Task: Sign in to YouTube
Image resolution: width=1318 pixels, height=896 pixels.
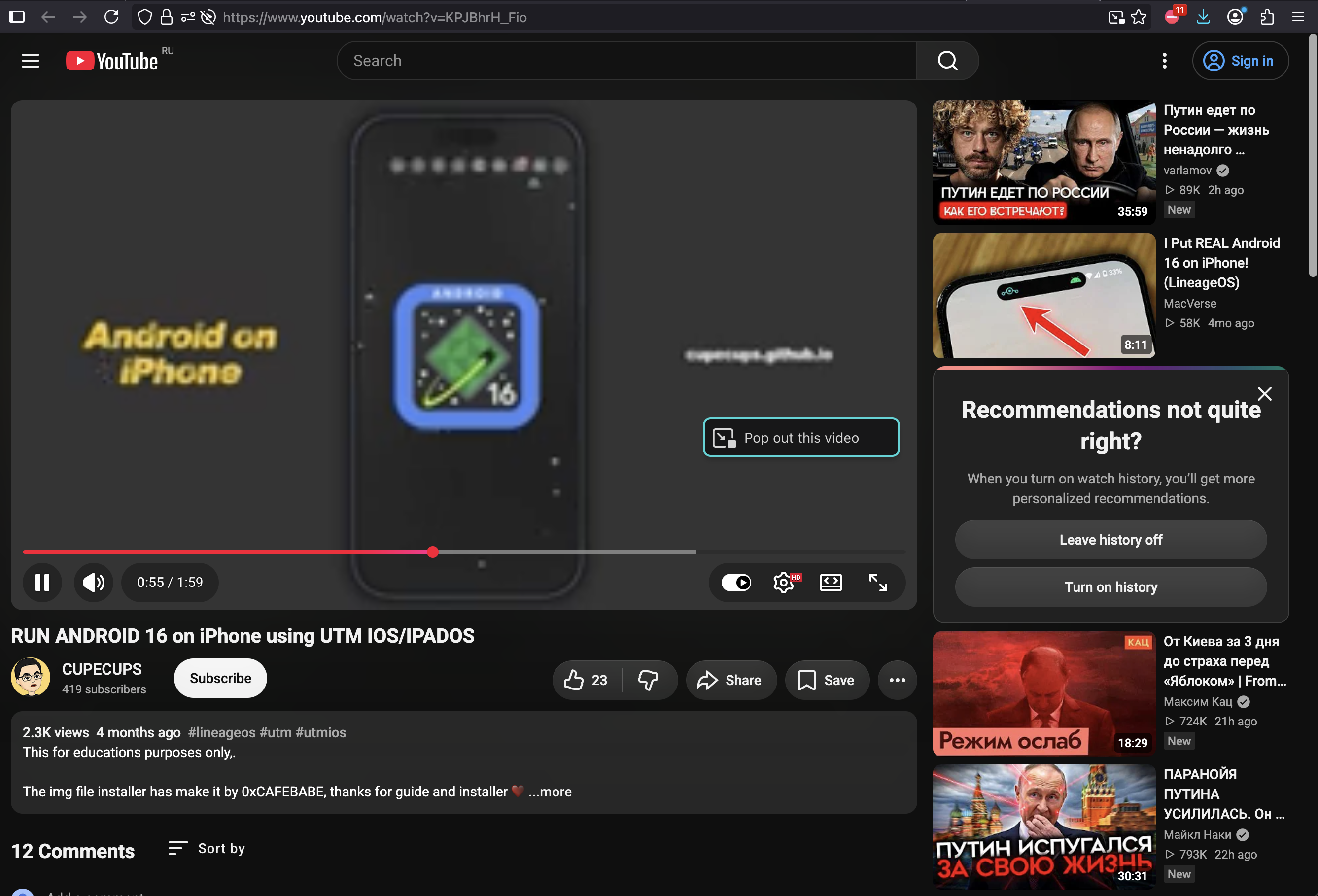Action: tap(1240, 61)
